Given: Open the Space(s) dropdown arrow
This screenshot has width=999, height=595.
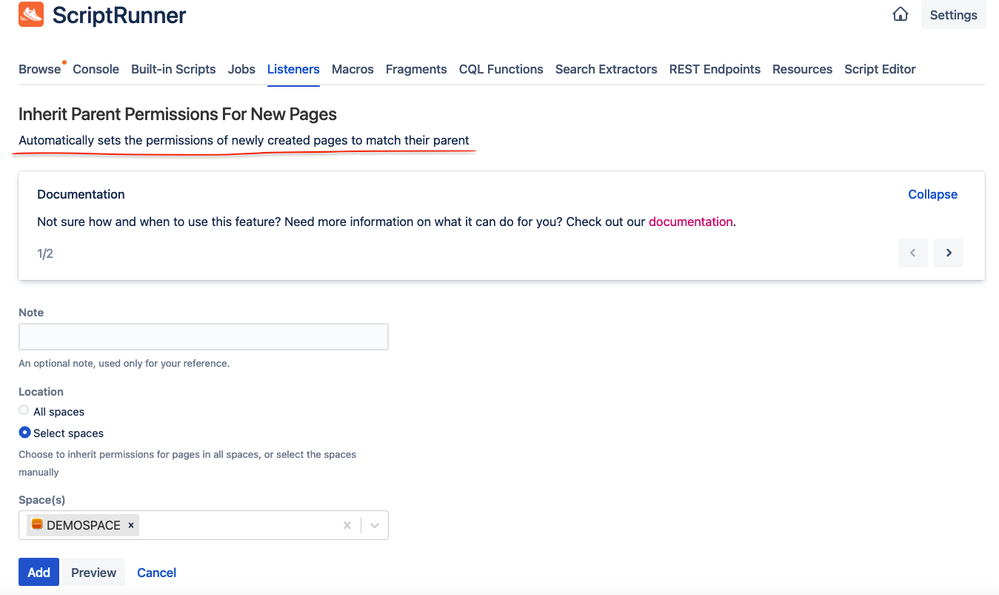Looking at the screenshot, I should 375,525.
